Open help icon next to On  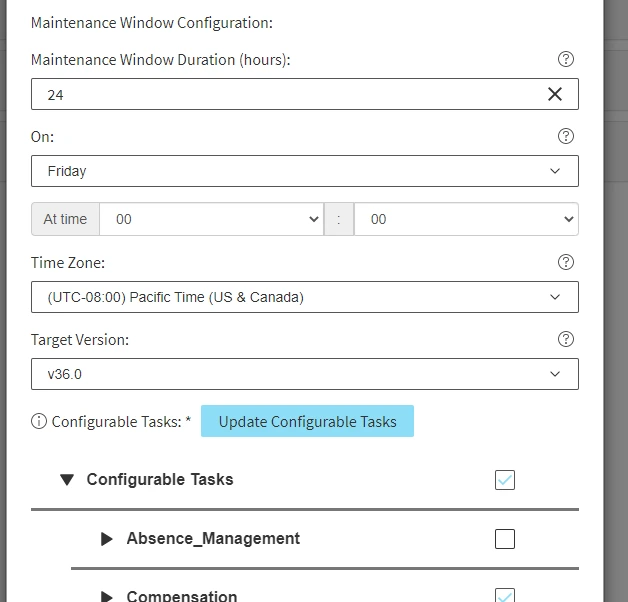pyautogui.click(x=566, y=136)
